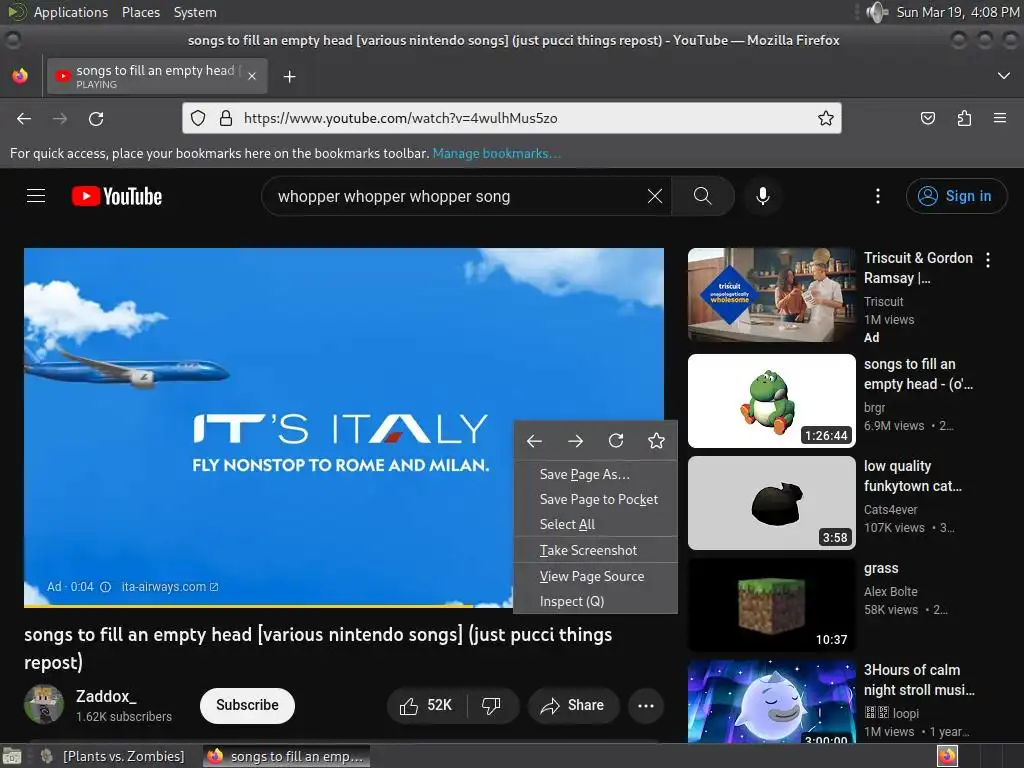This screenshot has width=1024, height=768.
Task: Visit the ita-airways.com ad link
Action: point(169,586)
